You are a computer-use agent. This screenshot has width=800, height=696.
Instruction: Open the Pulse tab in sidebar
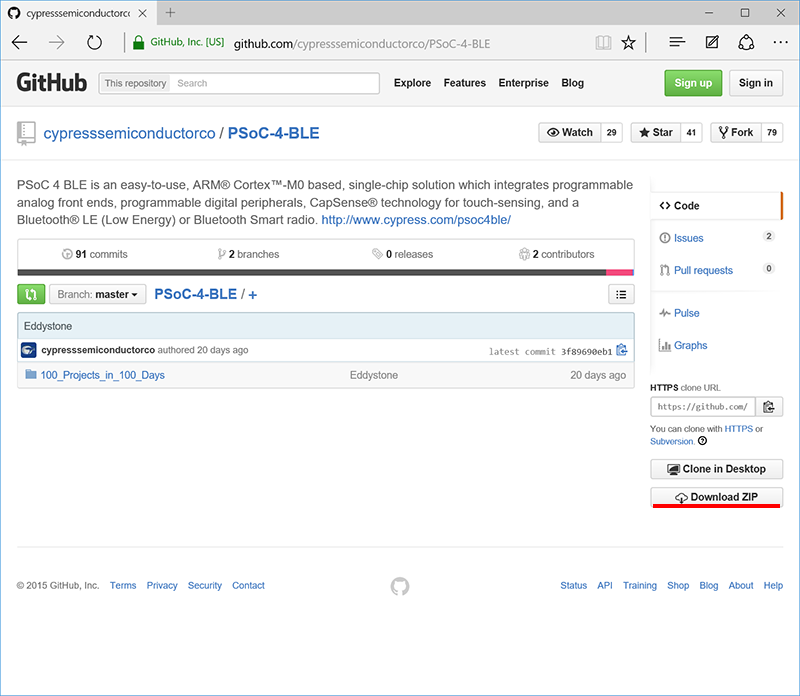pos(686,313)
